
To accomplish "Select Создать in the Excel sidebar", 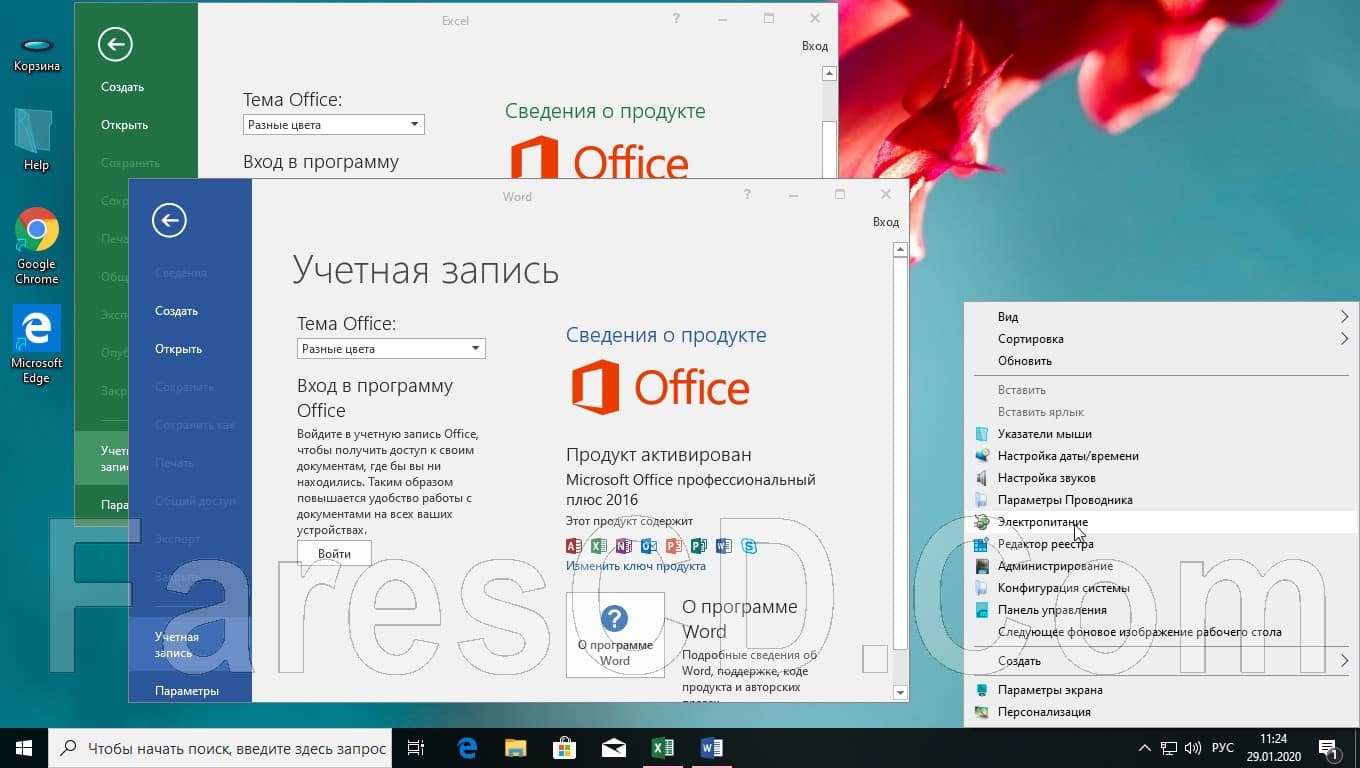I will pos(136,87).
